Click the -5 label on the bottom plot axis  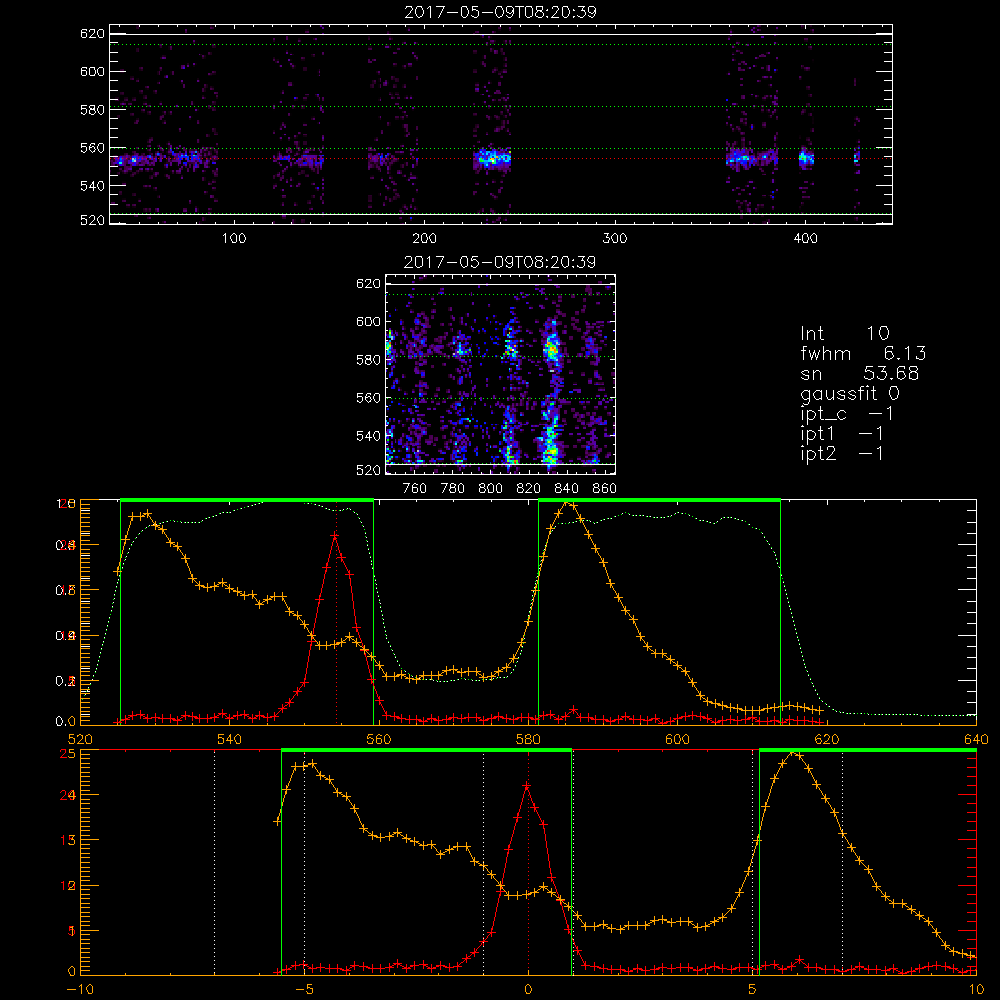click(x=304, y=989)
